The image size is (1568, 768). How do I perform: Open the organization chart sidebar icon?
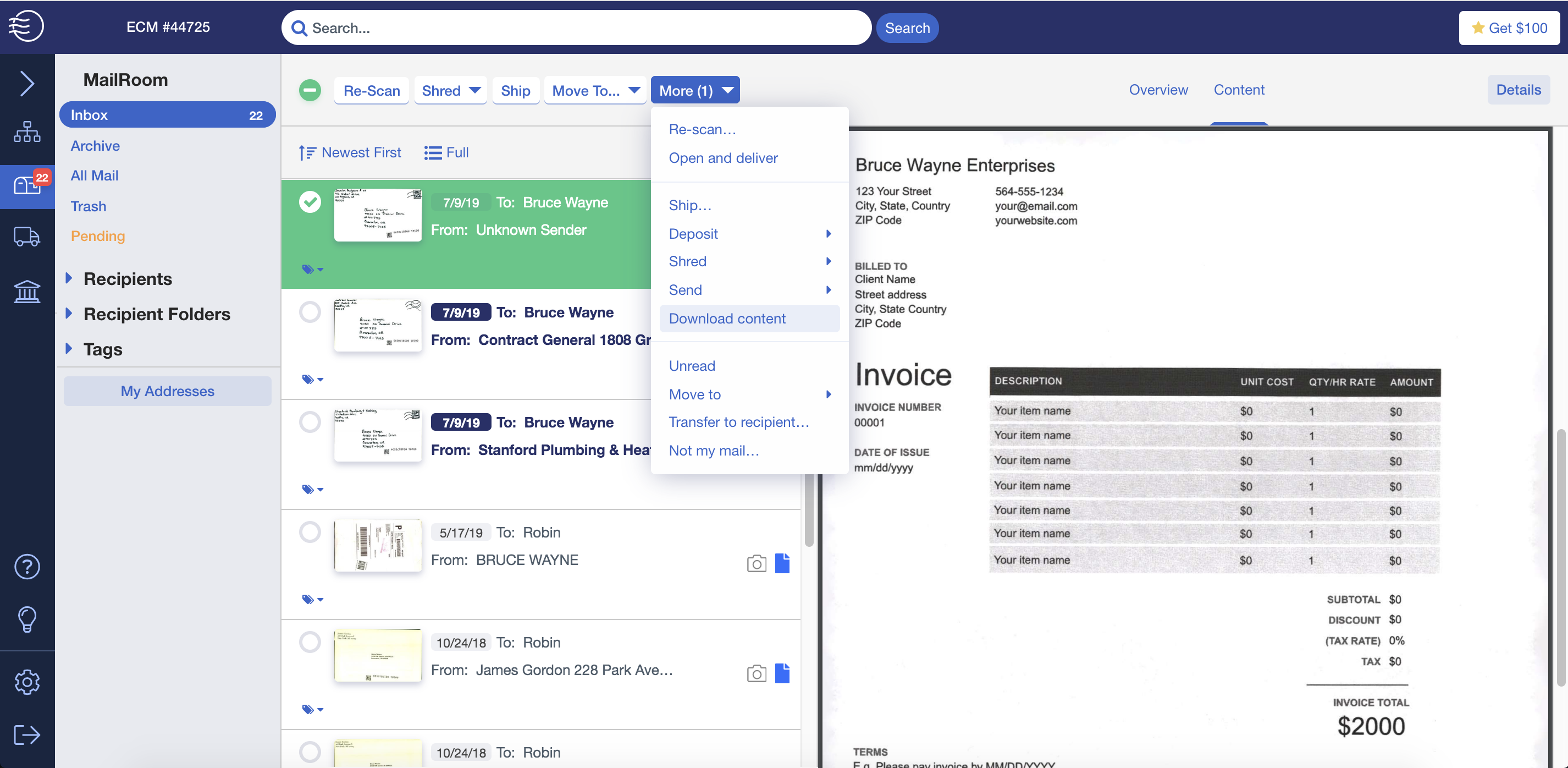click(x=27, y=131)
